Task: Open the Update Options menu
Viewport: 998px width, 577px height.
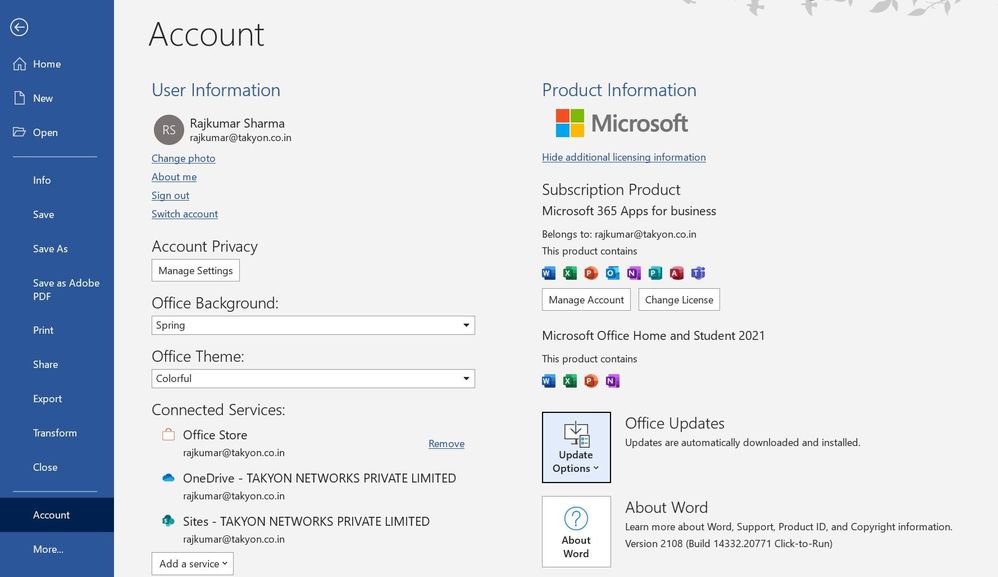Action: 576,447
